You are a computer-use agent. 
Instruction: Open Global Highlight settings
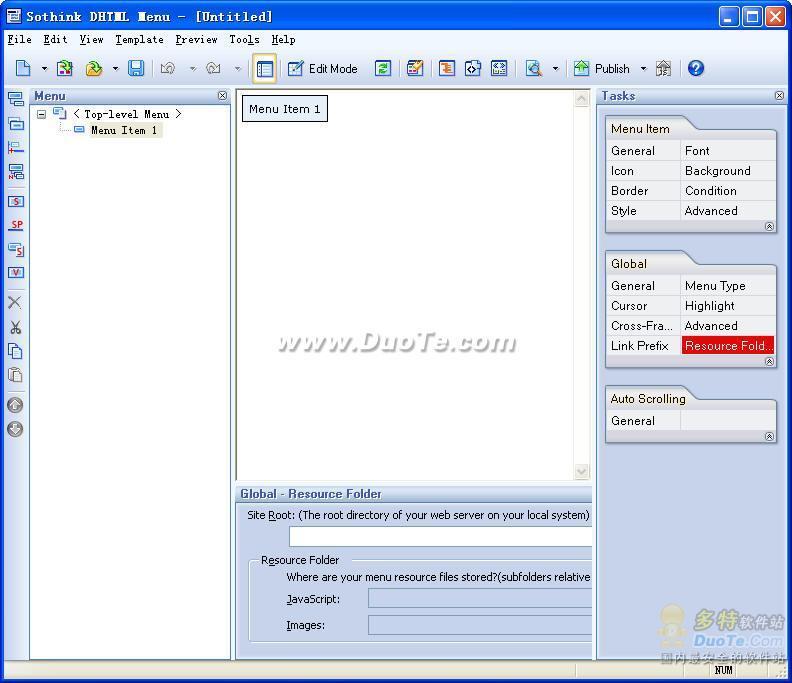click(727, 306)
